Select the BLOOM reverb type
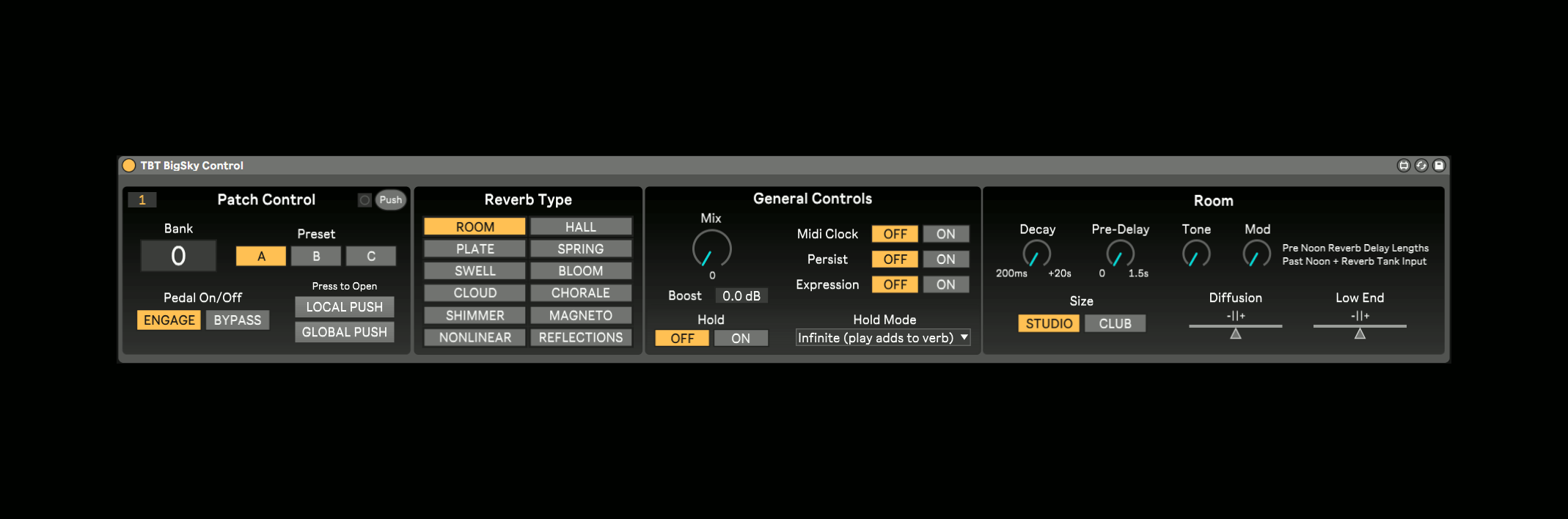The width and height of the screenshot is (1568, 519). click(581, 271)
